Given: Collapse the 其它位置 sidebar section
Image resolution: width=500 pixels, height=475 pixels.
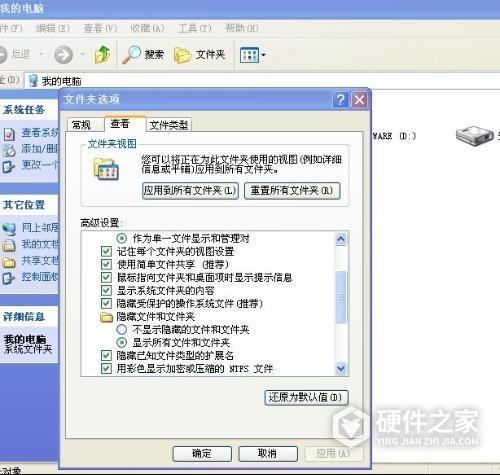Looking at the screenshot, I should coord(29,204).
